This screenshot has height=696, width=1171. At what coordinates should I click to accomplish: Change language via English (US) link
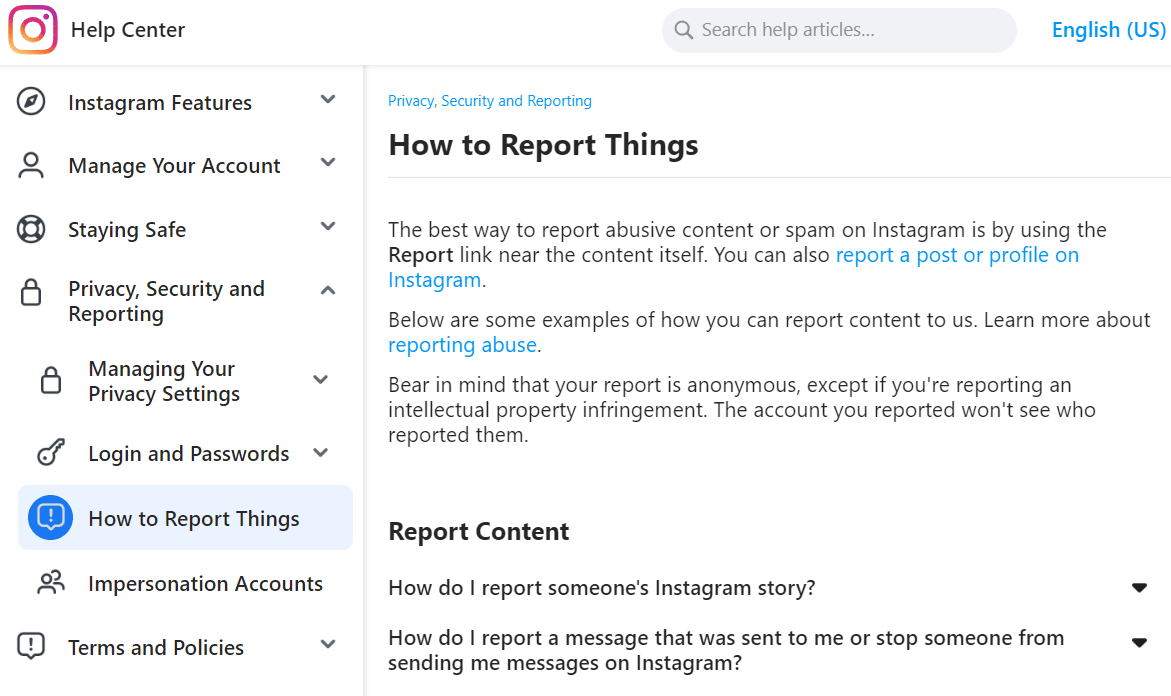[1109, 30]
